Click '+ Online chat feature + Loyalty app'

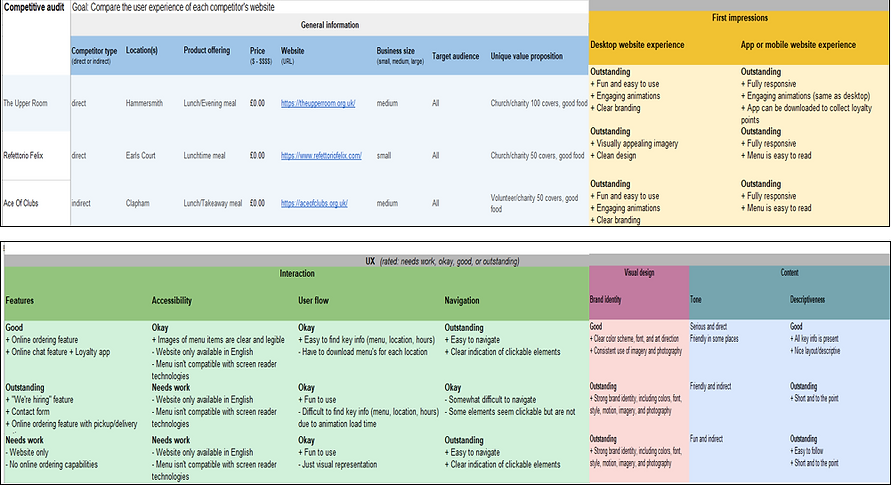[58, 352]
